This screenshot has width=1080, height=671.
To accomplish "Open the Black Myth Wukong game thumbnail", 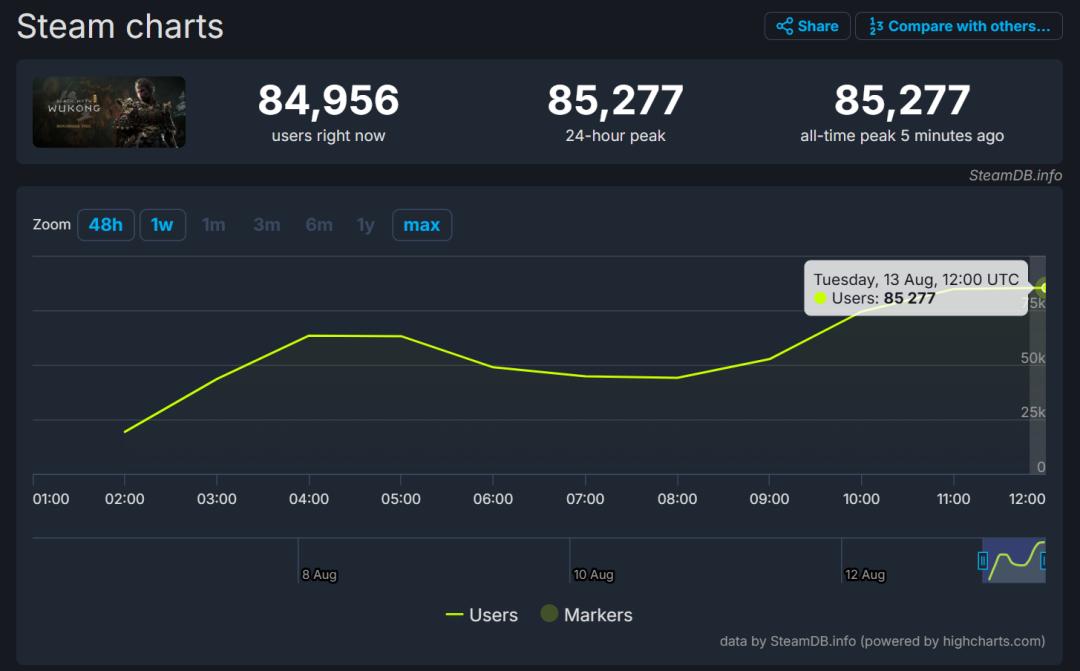I will (x=109, y=112).
